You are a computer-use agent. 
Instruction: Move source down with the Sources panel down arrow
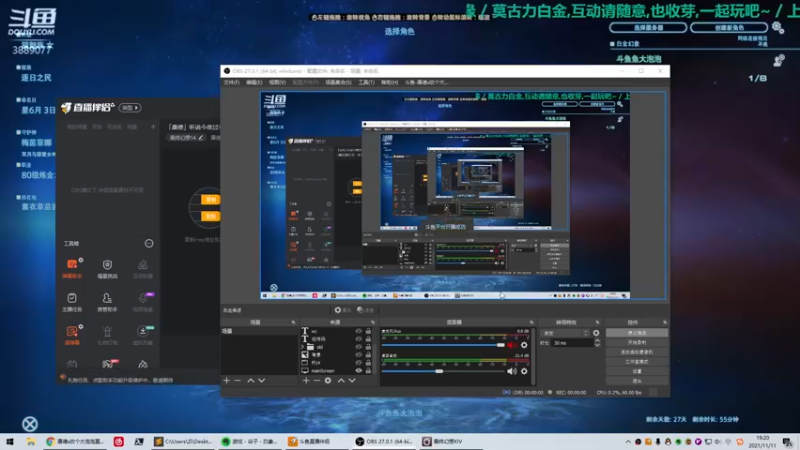point(352,381)
